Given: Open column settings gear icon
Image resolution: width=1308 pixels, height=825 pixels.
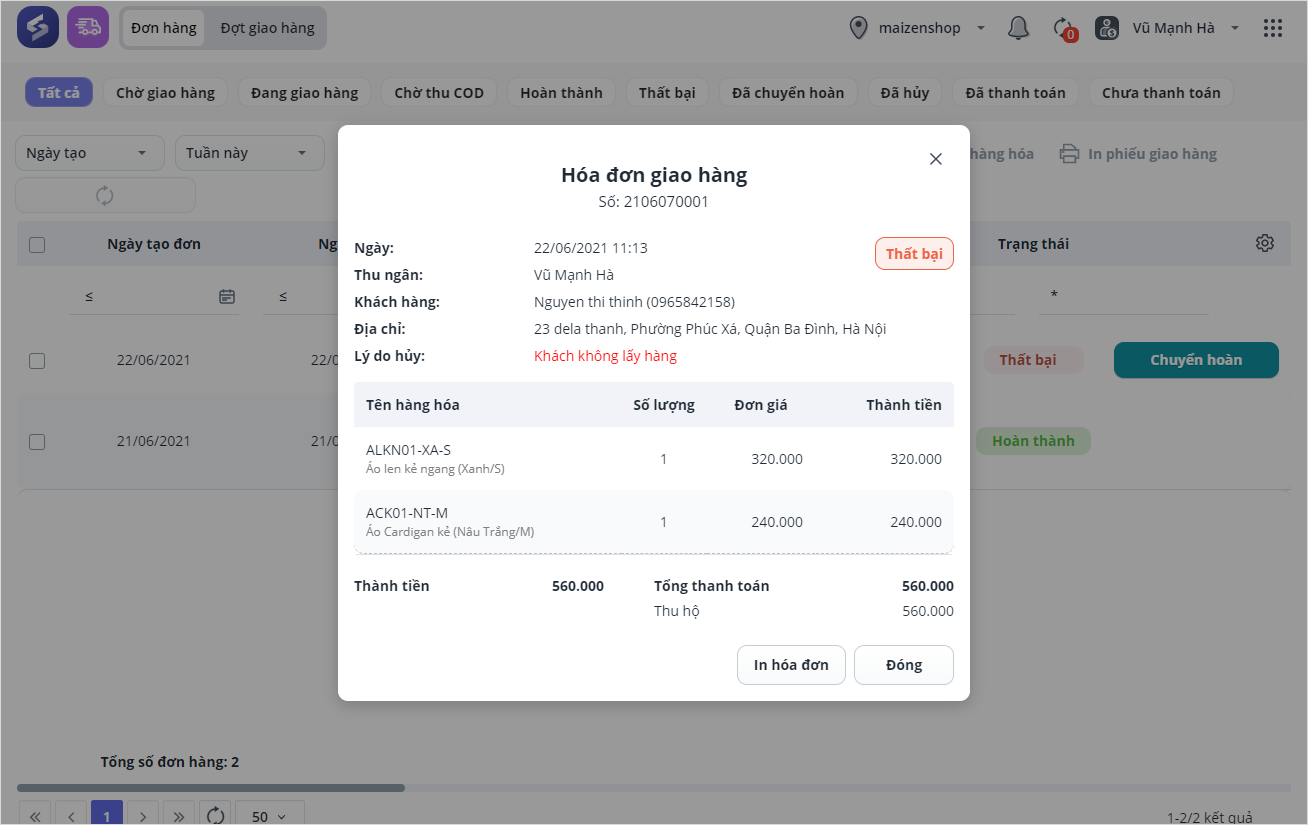Looking at the screenshot, I should tap(1265, 243).
